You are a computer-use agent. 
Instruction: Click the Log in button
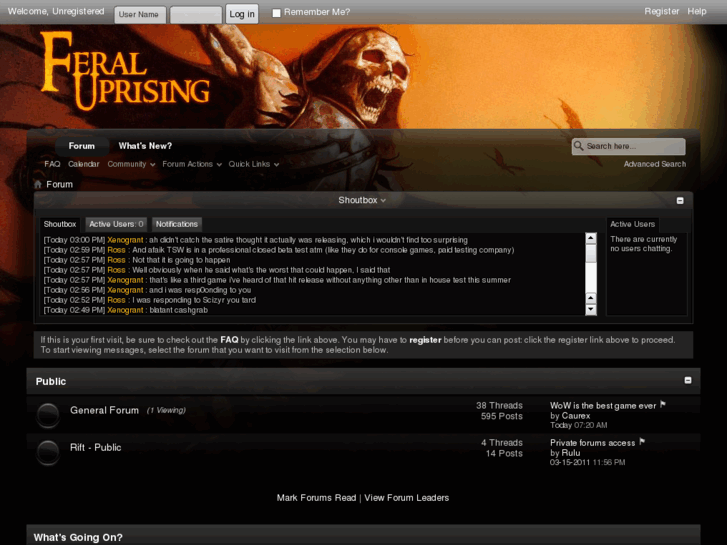242,14
